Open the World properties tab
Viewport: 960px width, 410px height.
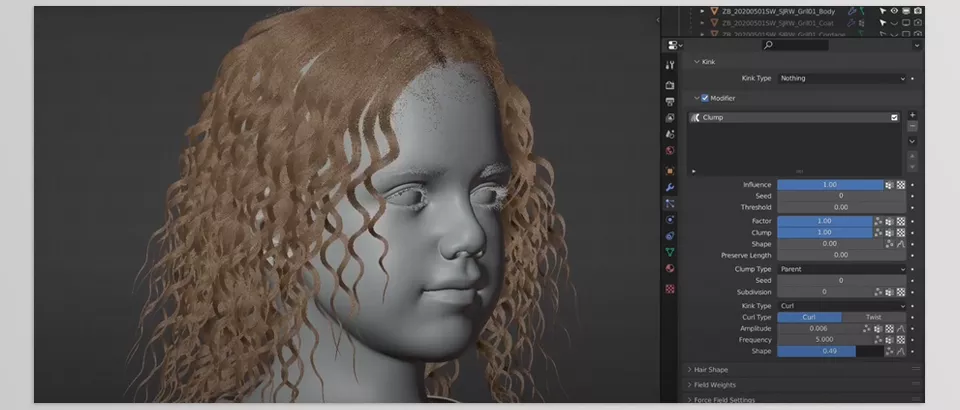pyautogui.click(x=670, y=151)
